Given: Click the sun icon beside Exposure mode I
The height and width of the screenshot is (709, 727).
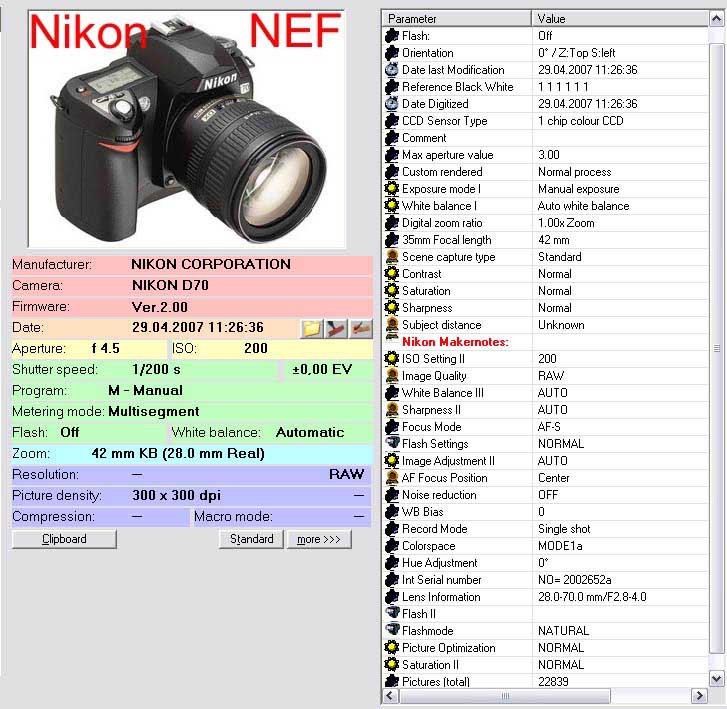Looking at the screenshot, I should coord(392,189).
